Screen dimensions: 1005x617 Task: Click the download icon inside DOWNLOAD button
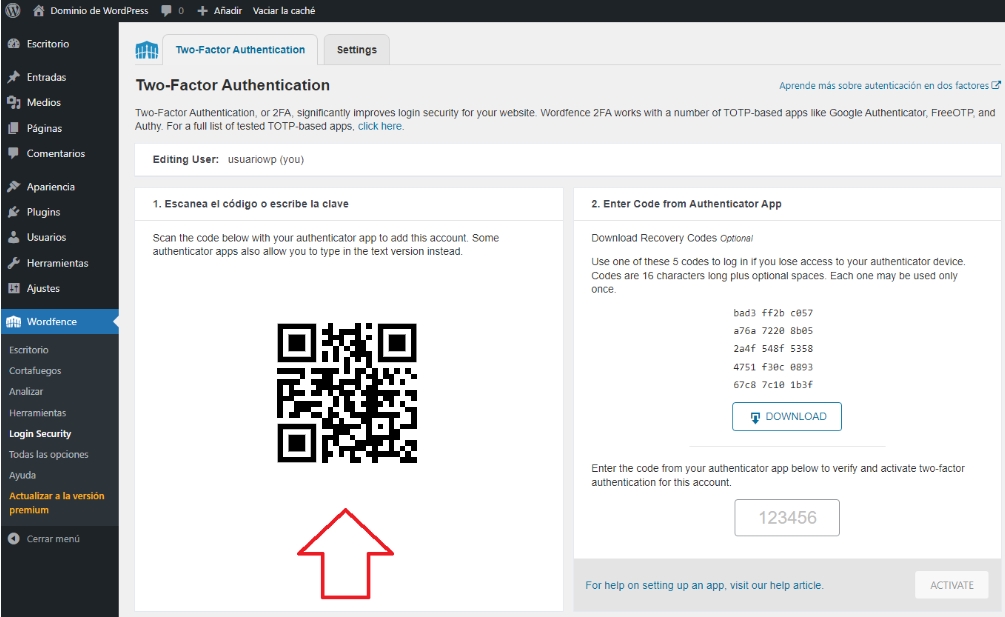point(755,417)
